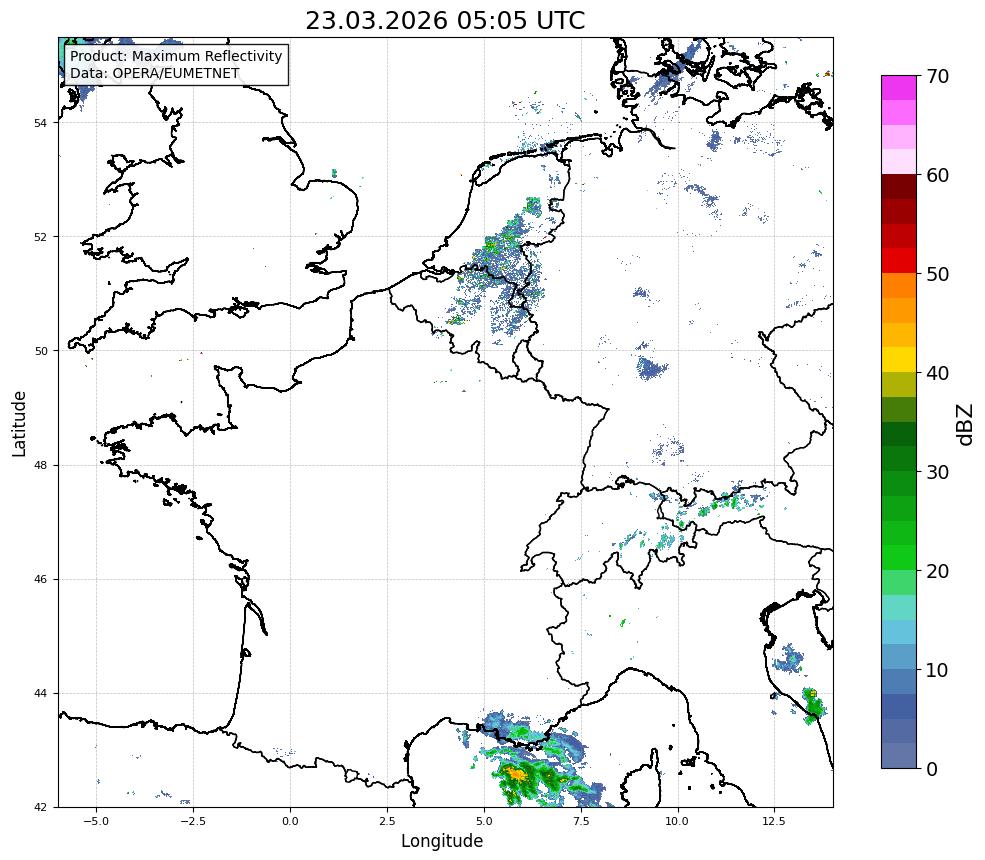Select the longitude tick label 5.0
This screenshot has width=985, height=860.
pyautogui.click(x=484, y=821)
